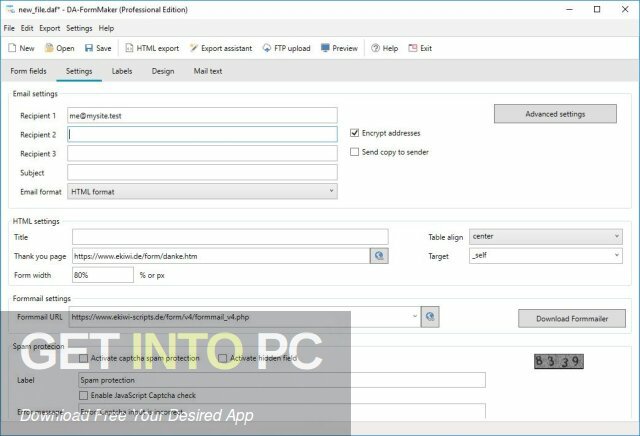Open the Edit menu
Screen dimensions: 640x436
[x=27, y=28]
